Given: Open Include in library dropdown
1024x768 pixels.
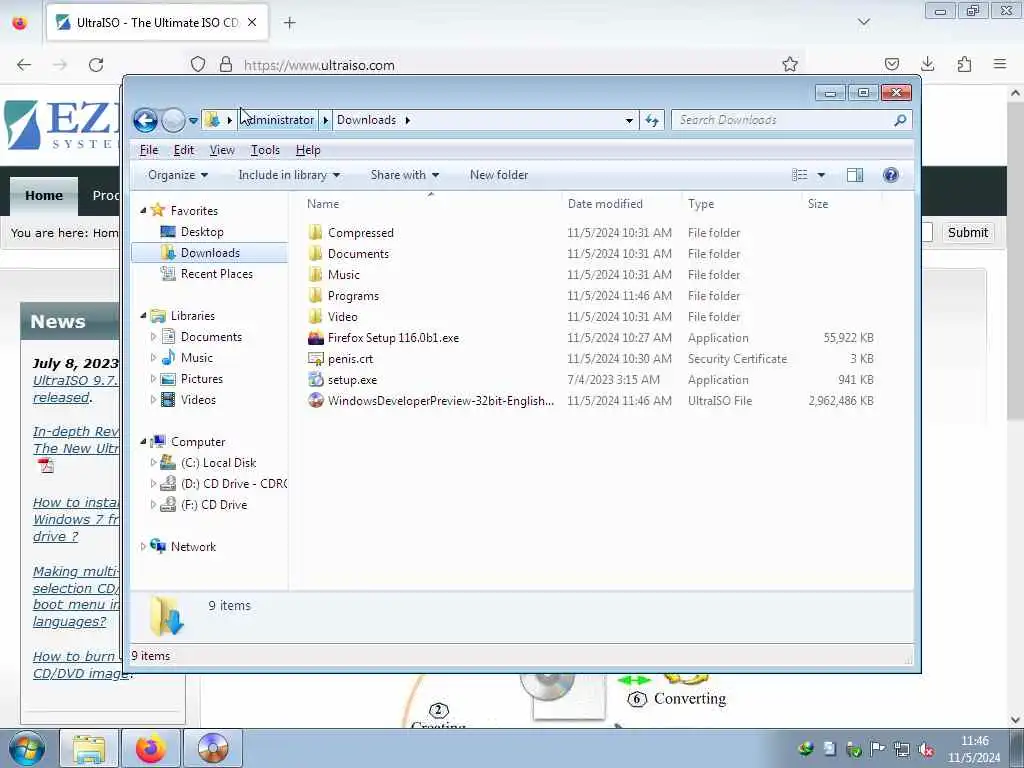Looking at the screenshot, I should pos(289,175).
